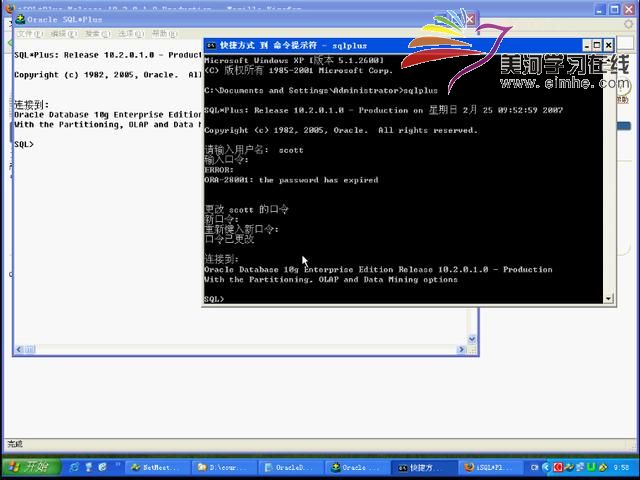Maximize the command prompt window

pyautogui.click(x=597, y=45)
